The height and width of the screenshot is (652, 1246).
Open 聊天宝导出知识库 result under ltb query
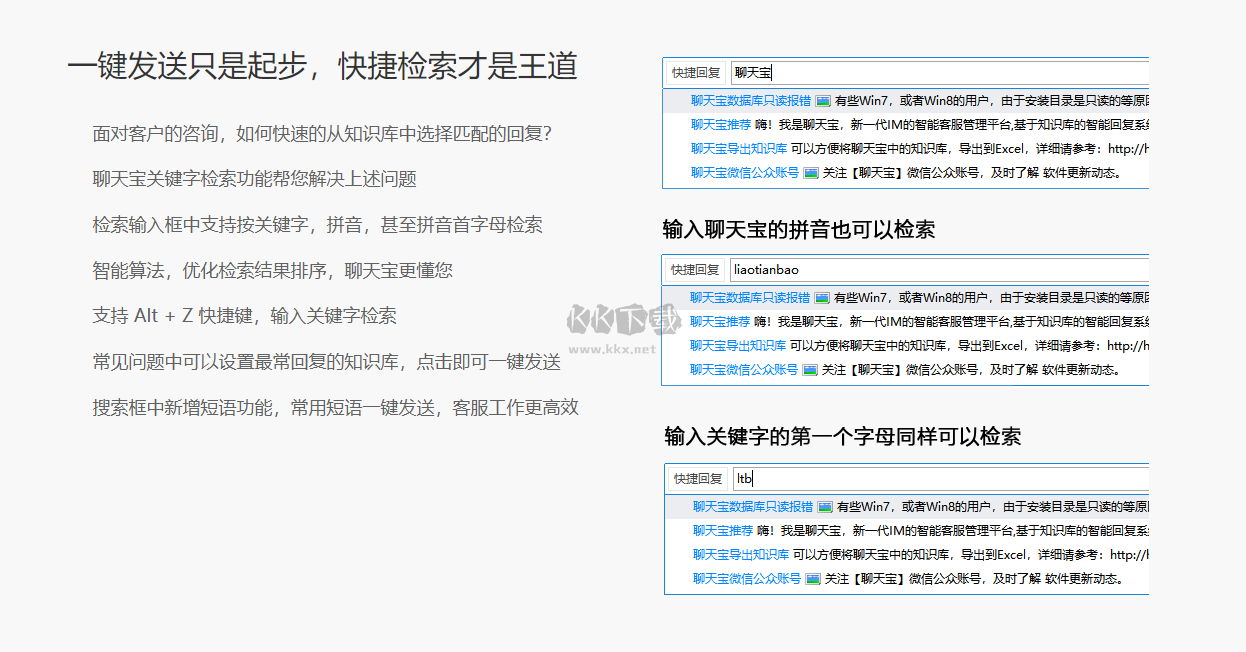[x=741, y=555]
